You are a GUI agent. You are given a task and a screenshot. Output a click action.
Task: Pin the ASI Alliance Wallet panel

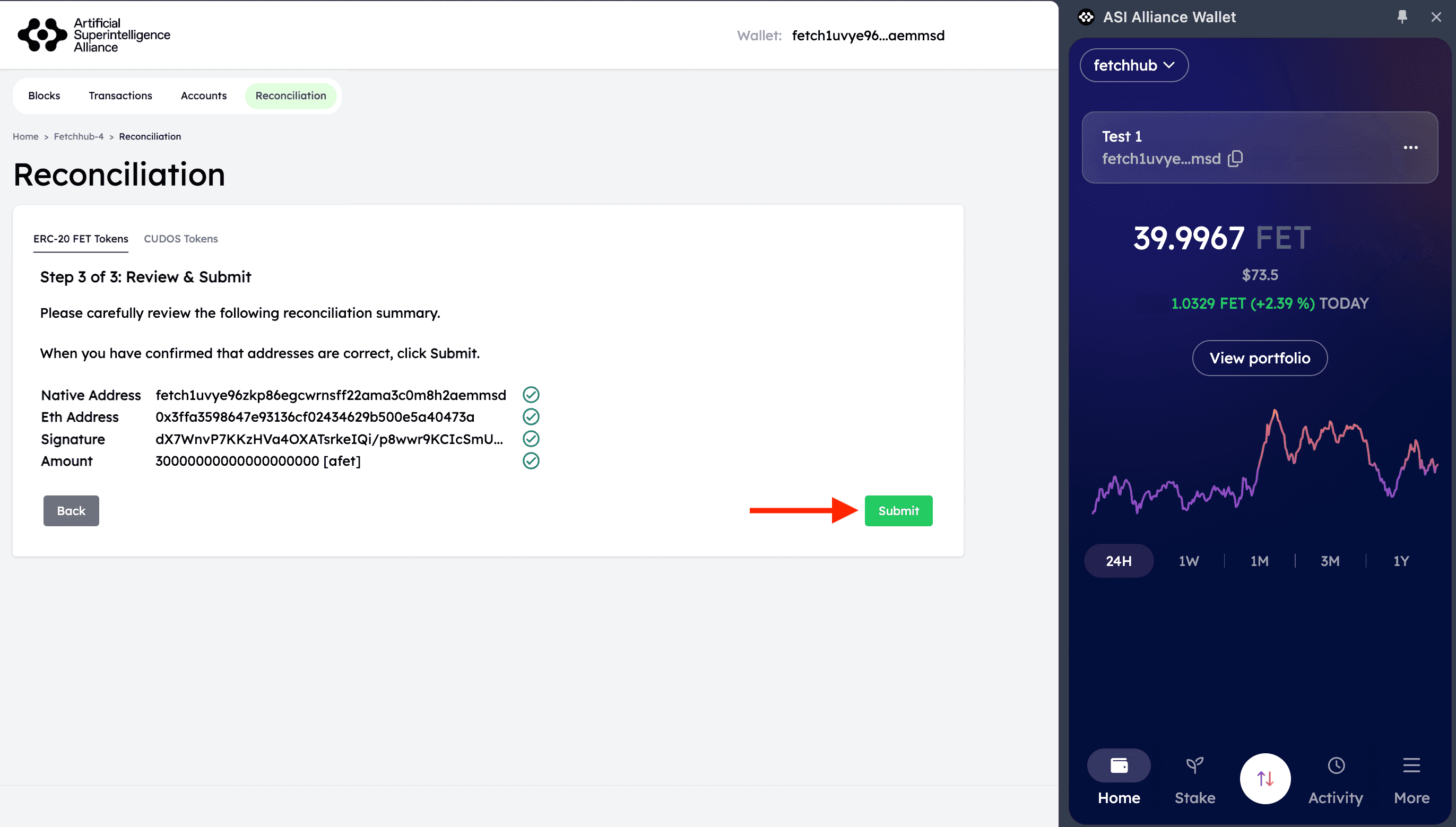[x=1401, y=17]
